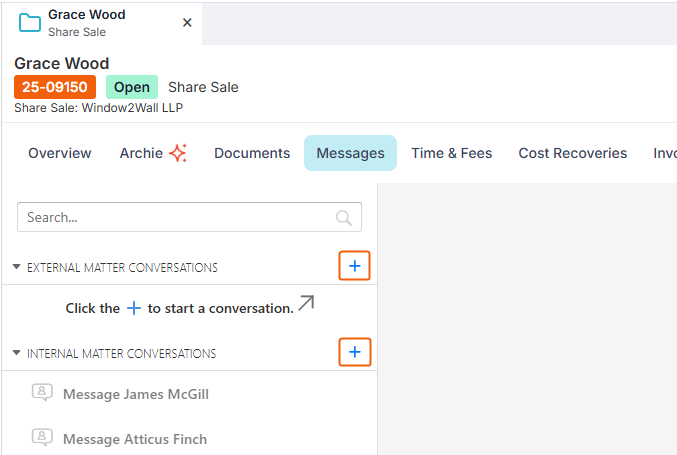Screen dimensions: 677x455
Task: Click the folder icon on Grace Wood tab
Action: (30, 22)
